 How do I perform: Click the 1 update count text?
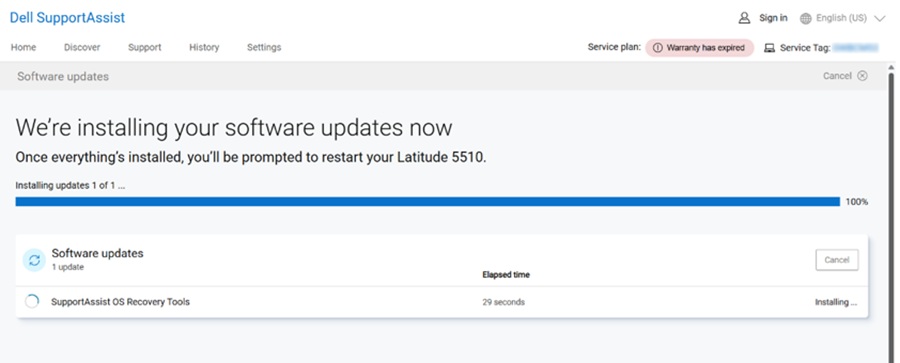68,267
